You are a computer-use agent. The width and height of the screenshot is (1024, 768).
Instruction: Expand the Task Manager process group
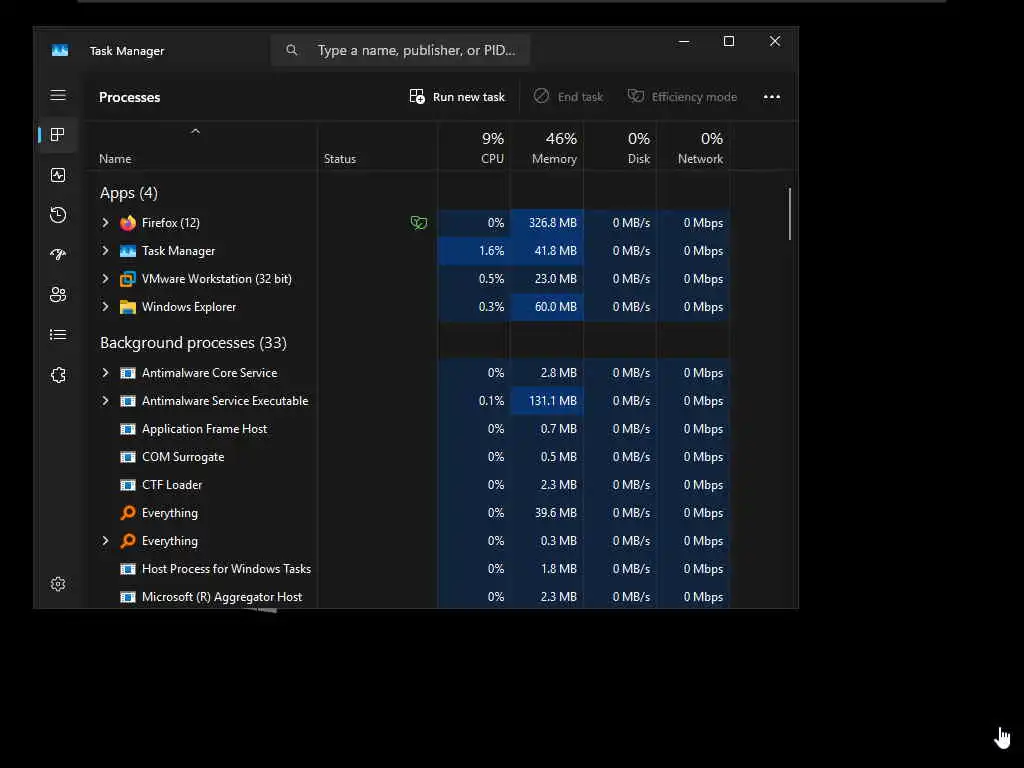pos(105,251)
